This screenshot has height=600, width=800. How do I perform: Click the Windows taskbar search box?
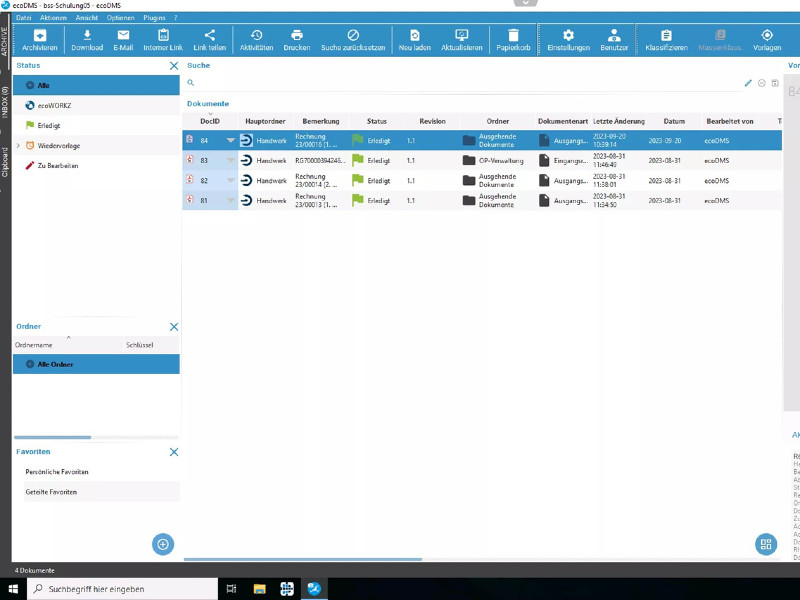[x=122, y=589]
